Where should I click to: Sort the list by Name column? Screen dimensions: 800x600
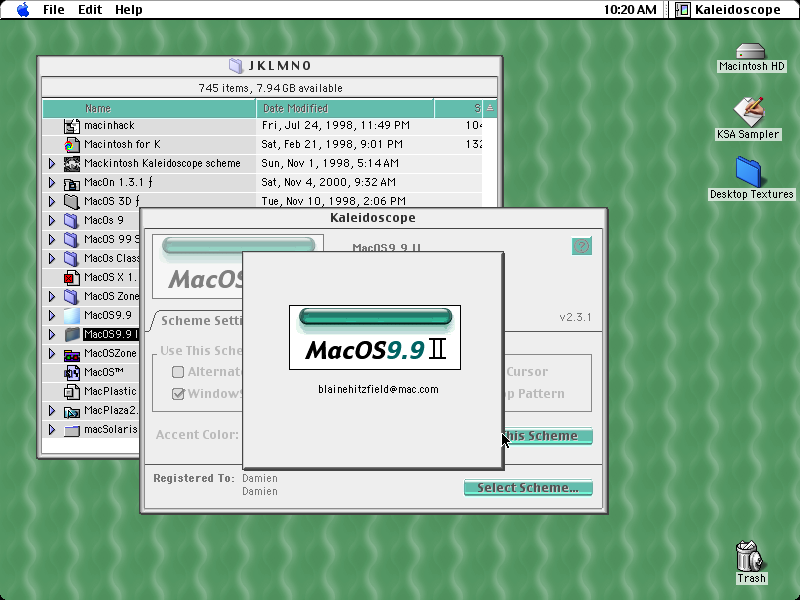tap(149, 108)
